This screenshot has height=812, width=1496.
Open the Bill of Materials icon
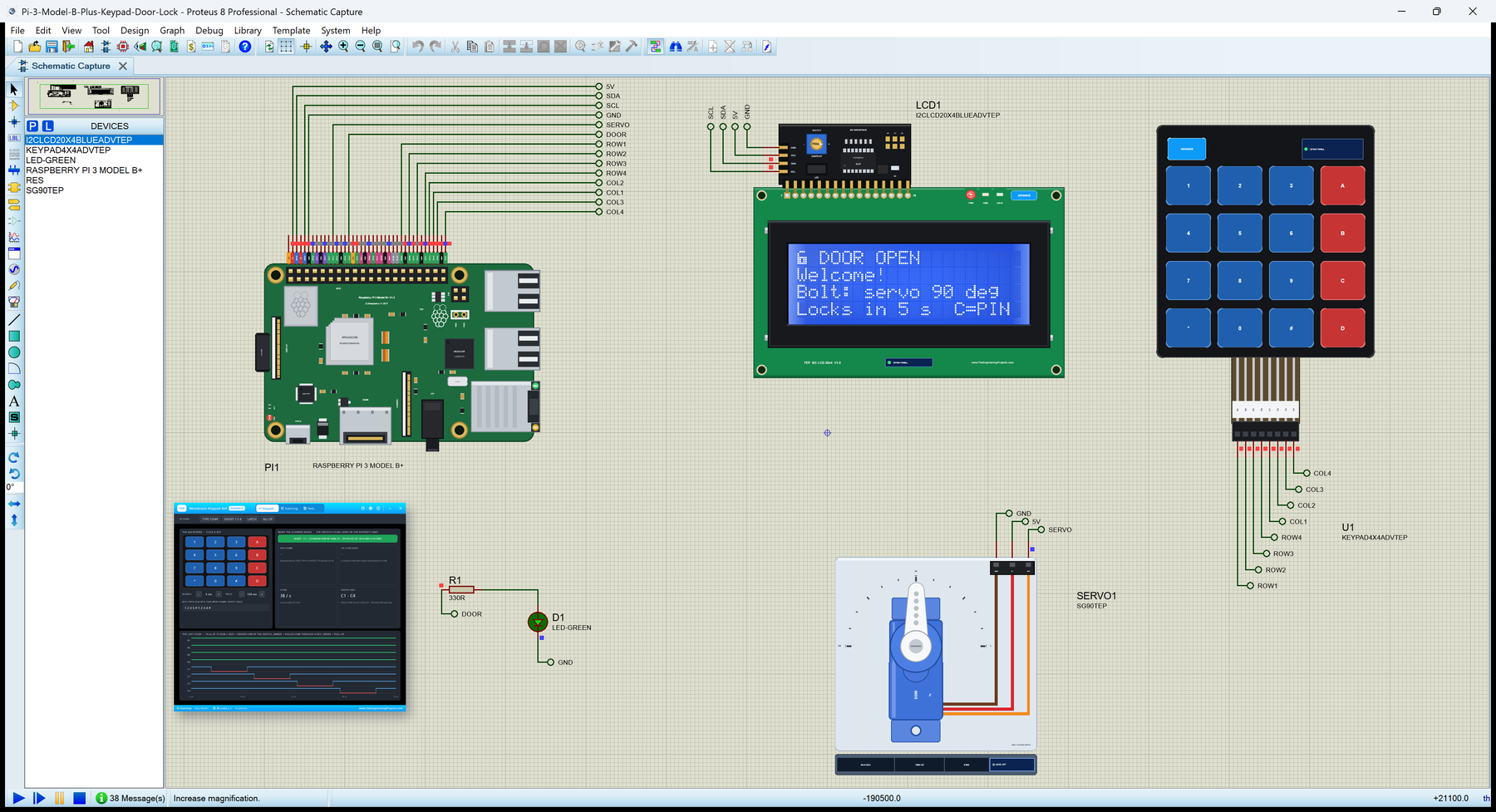tap(191, 47)
